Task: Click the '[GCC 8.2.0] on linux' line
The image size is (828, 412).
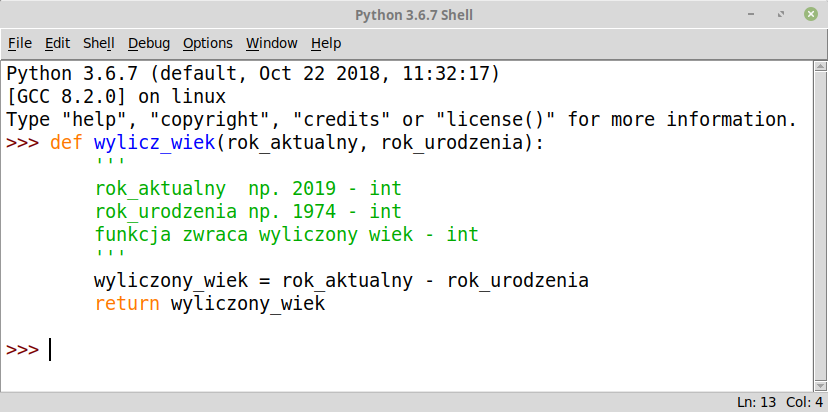Action: (116, 97)
